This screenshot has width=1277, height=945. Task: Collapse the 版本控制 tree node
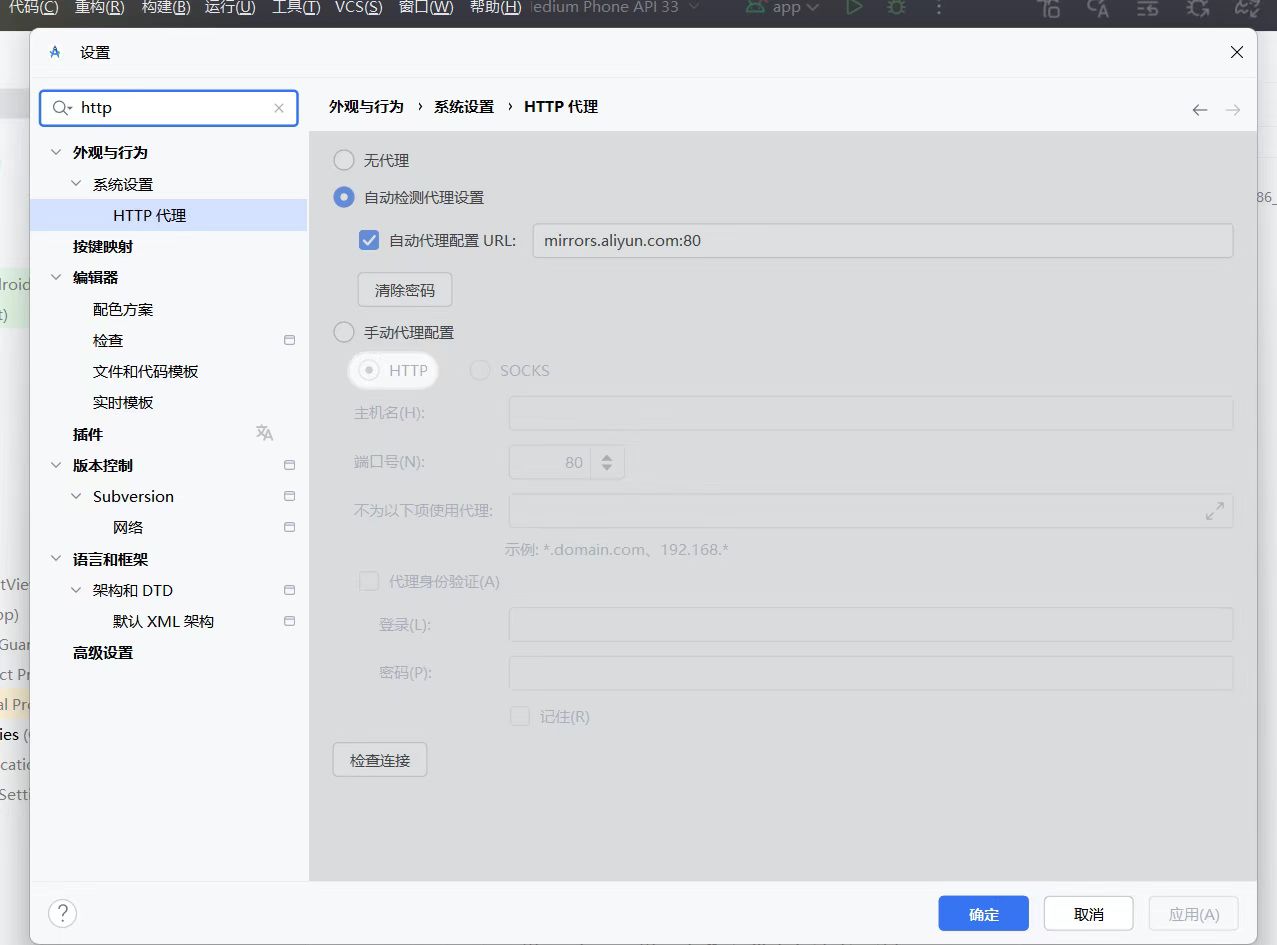tap(56, 466)
